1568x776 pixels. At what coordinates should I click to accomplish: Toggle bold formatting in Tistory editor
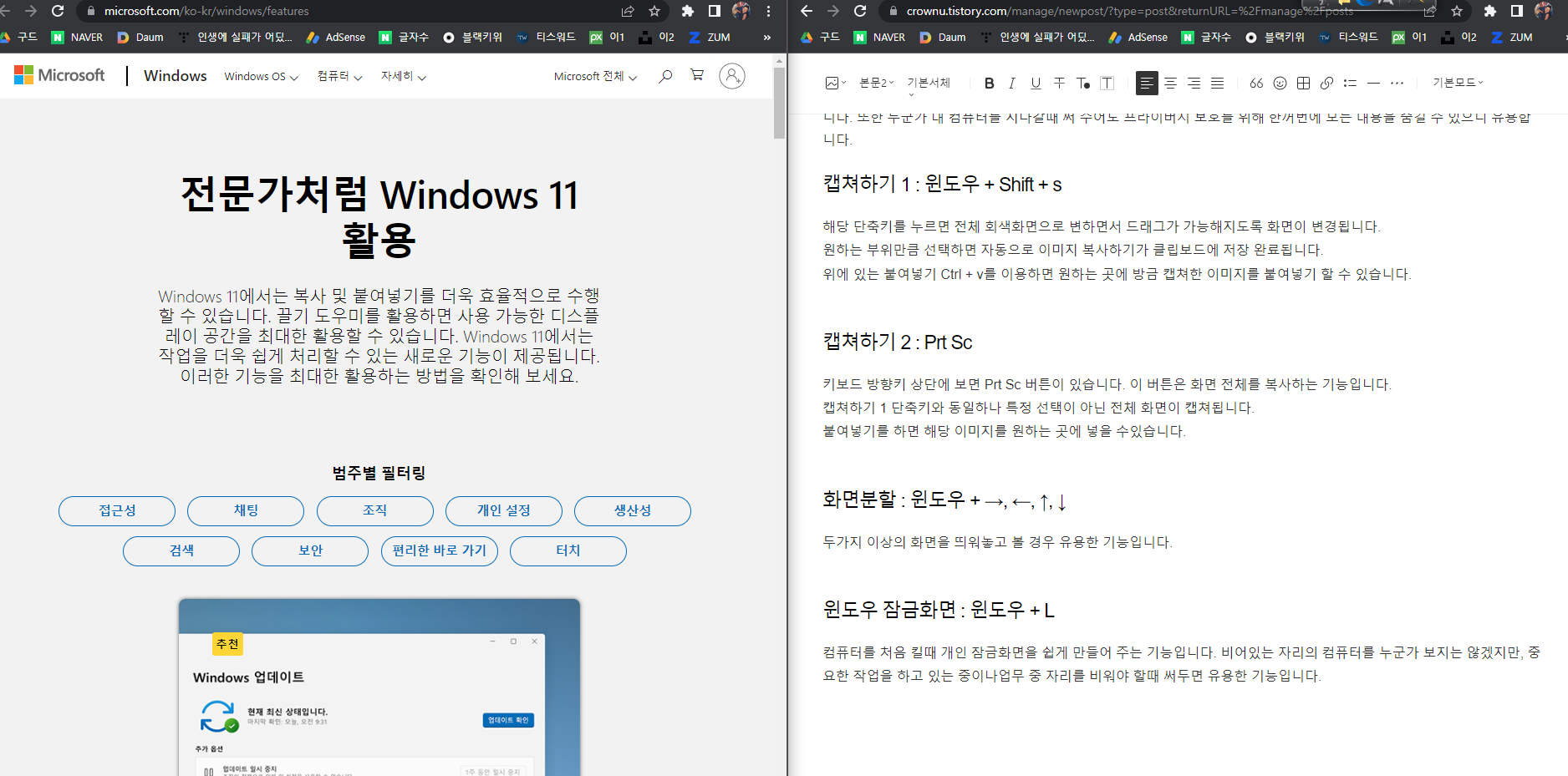point(989,83)
